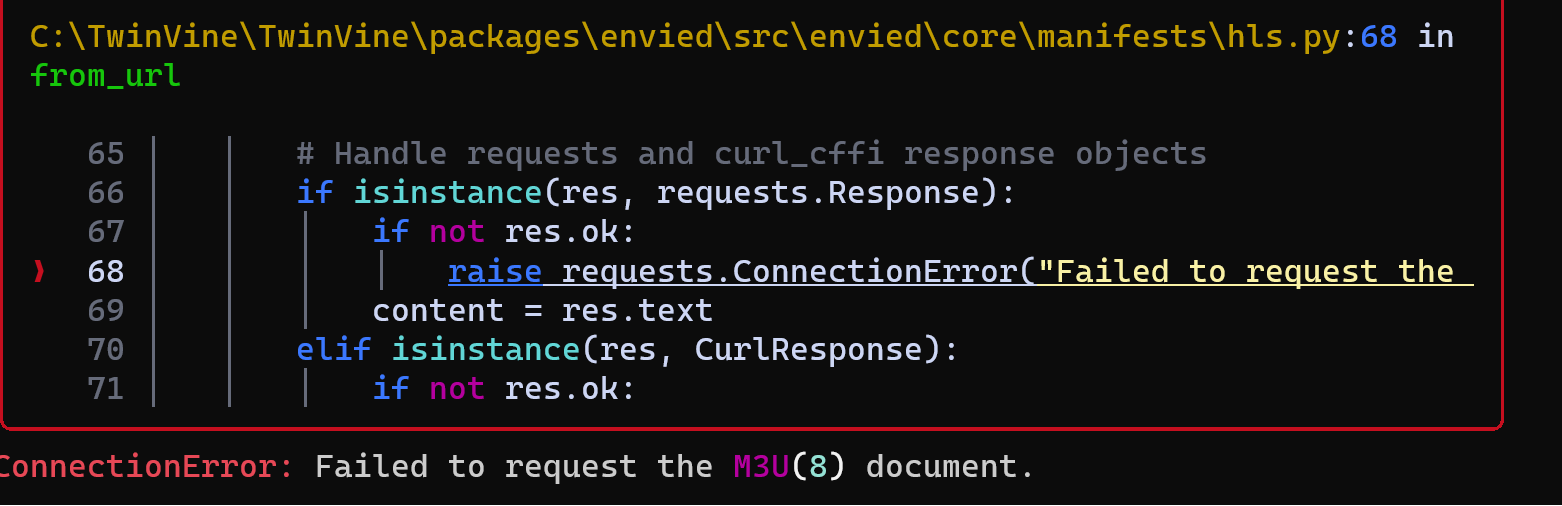Click the purple M3U text in the error message
This screenshot has width=1562, height=506.
coord(761,467)
